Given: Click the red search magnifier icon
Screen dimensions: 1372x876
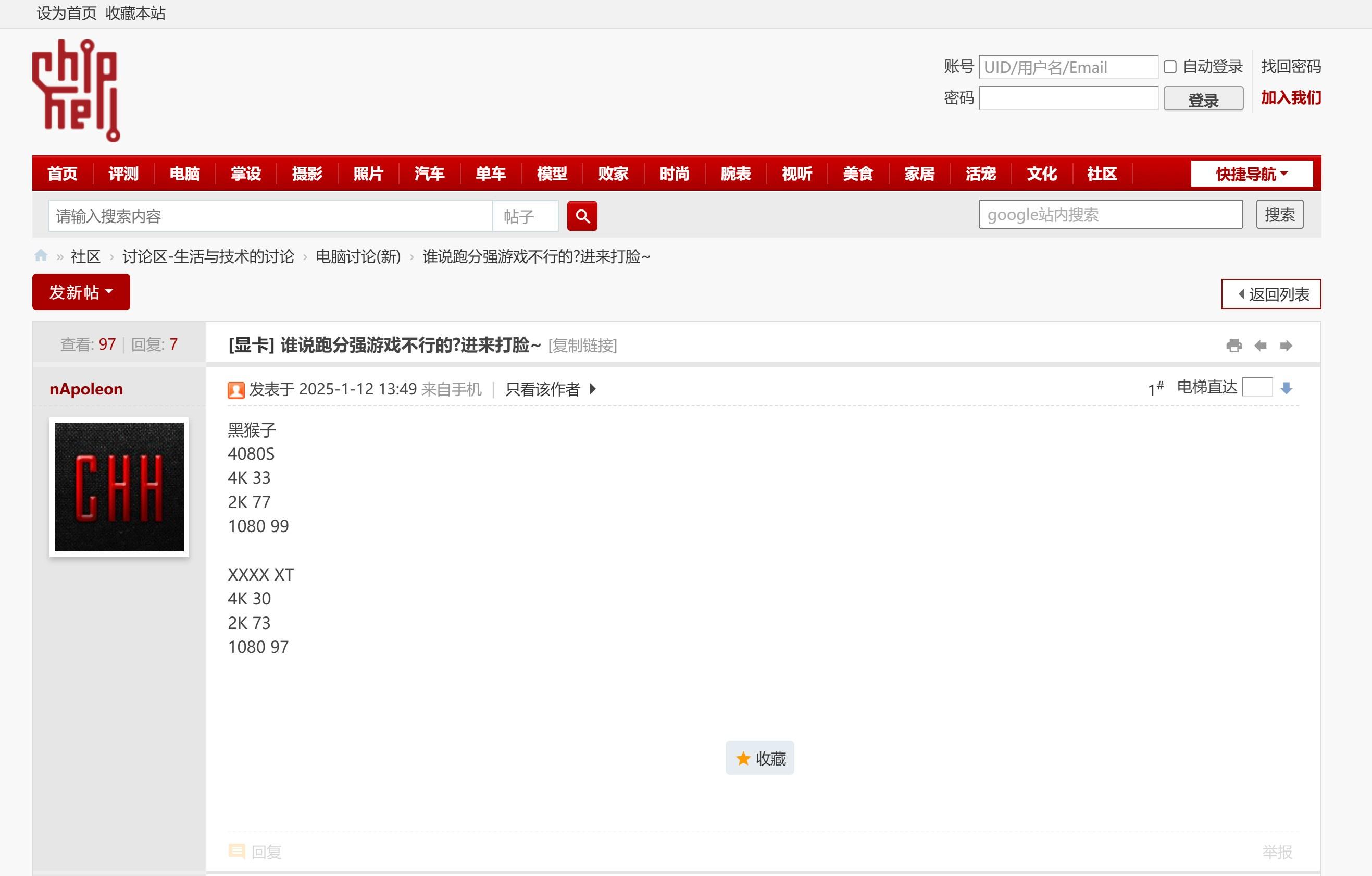Looking at the screenshot, I should [582, 216].
